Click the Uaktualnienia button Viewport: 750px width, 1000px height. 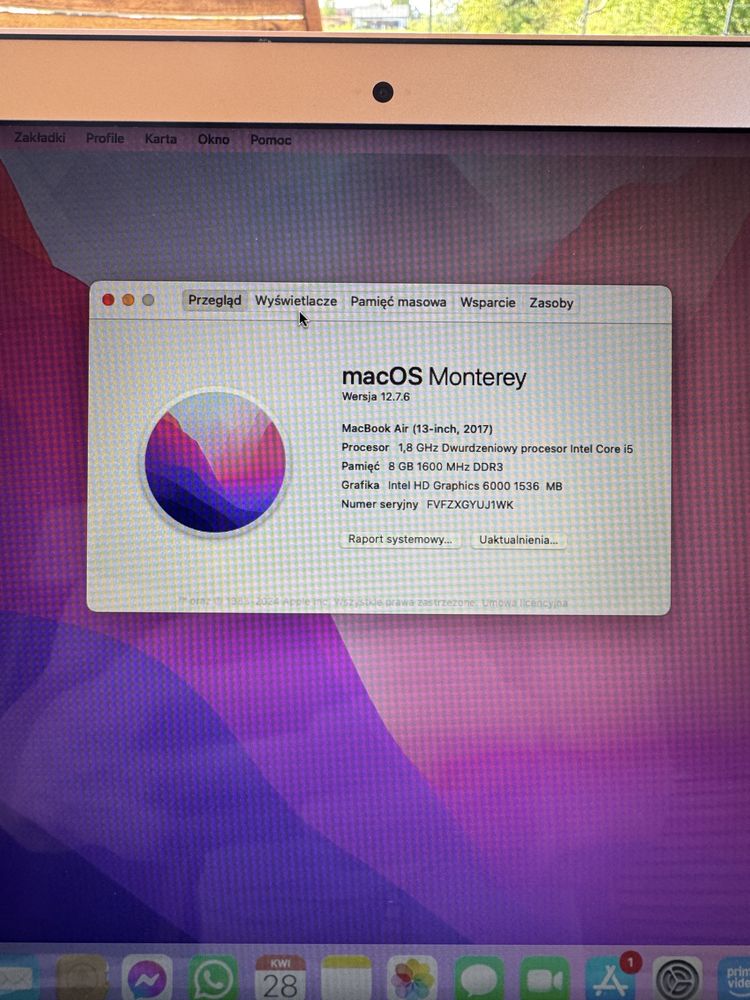pos(518,540)
